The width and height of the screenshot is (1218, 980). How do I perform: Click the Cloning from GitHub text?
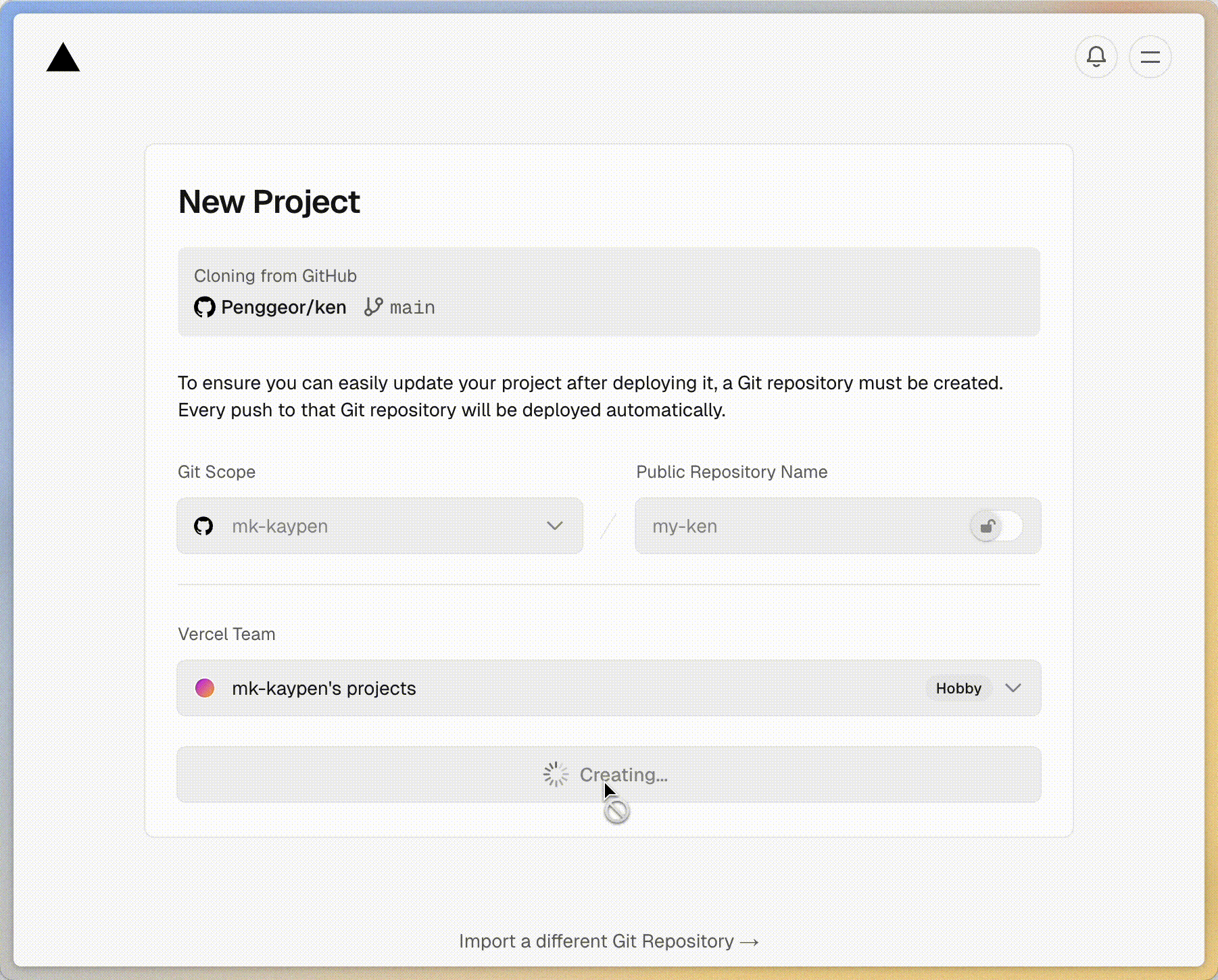click(x=275, y=276)
